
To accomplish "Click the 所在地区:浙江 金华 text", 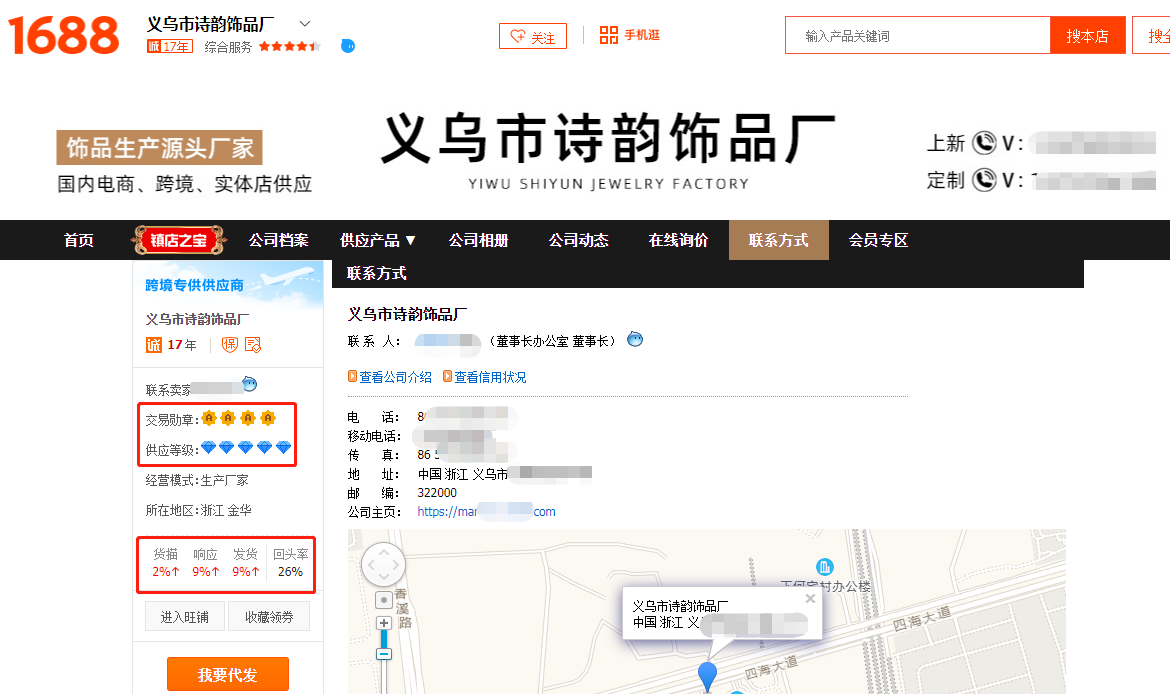I will point(198,510).
